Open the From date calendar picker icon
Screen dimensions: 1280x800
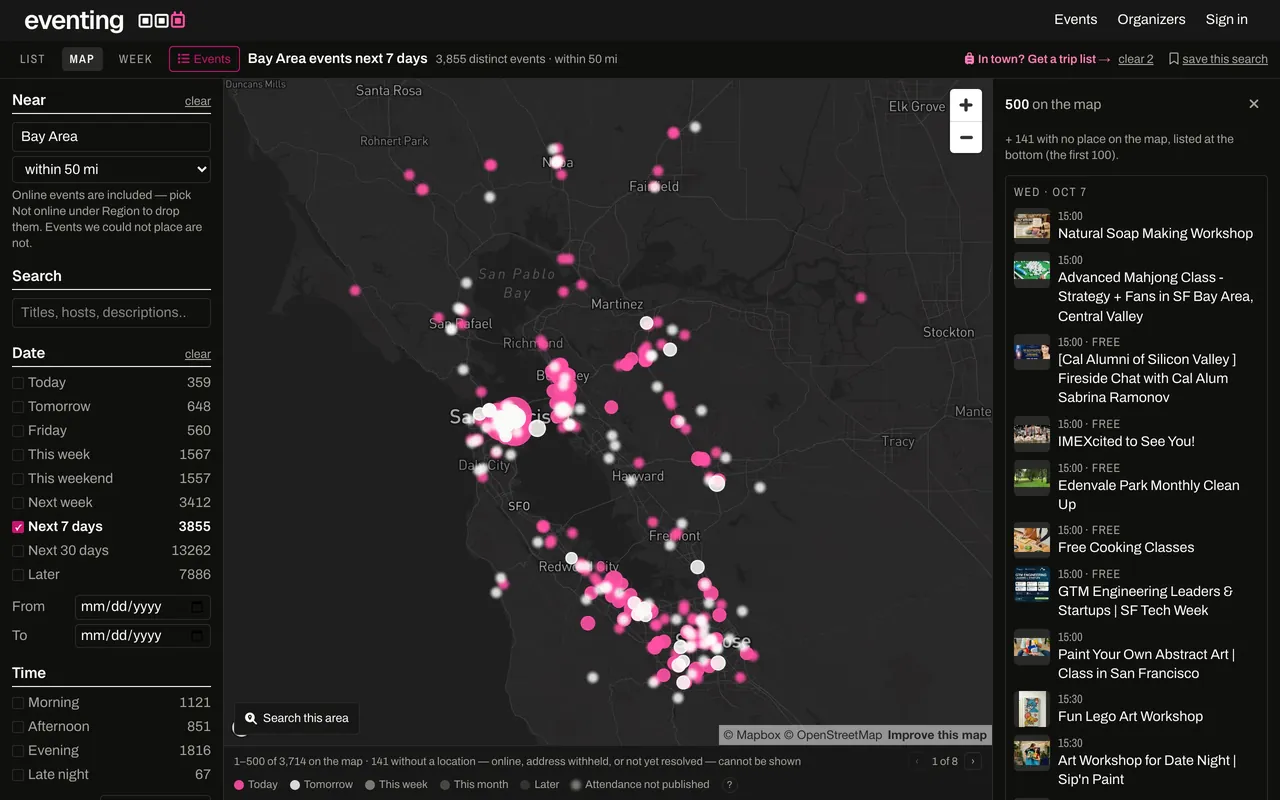click(198, 607)
